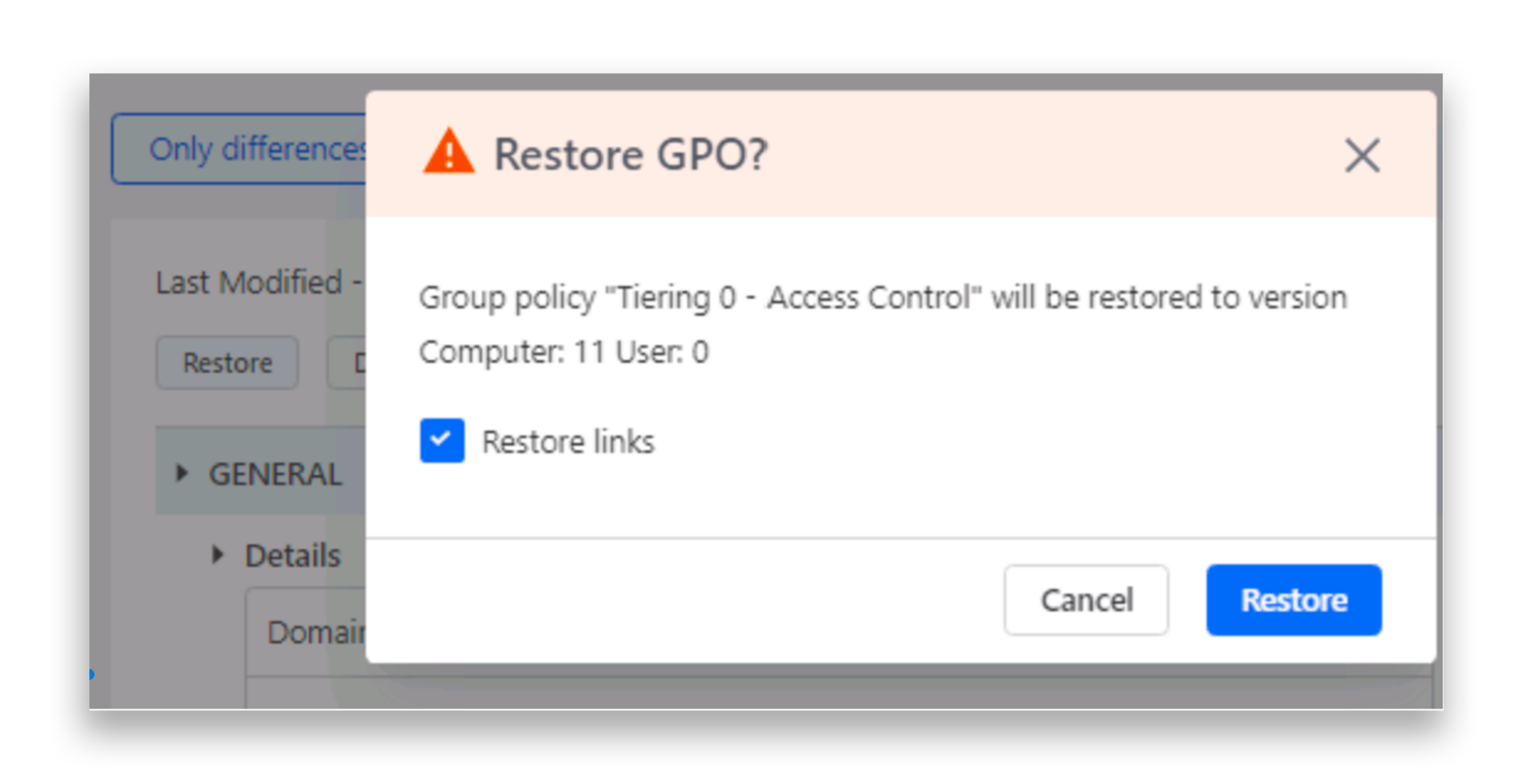Click the Last Modified text
This screenshot has height=784, width=1533.
coord(248,283)
